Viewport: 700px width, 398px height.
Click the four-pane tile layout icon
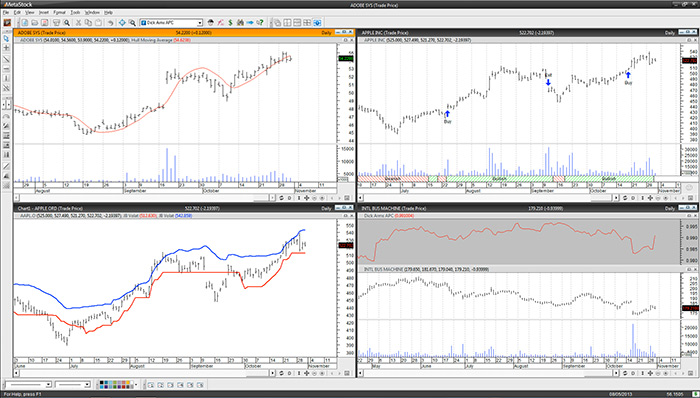(x=307, y=22)
